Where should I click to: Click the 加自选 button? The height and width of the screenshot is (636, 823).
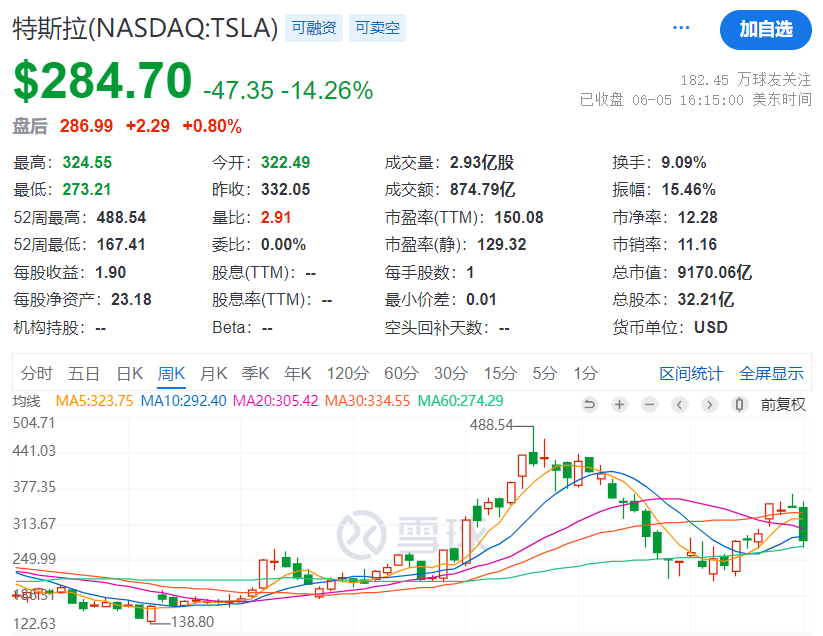click(x=766, y=29)
